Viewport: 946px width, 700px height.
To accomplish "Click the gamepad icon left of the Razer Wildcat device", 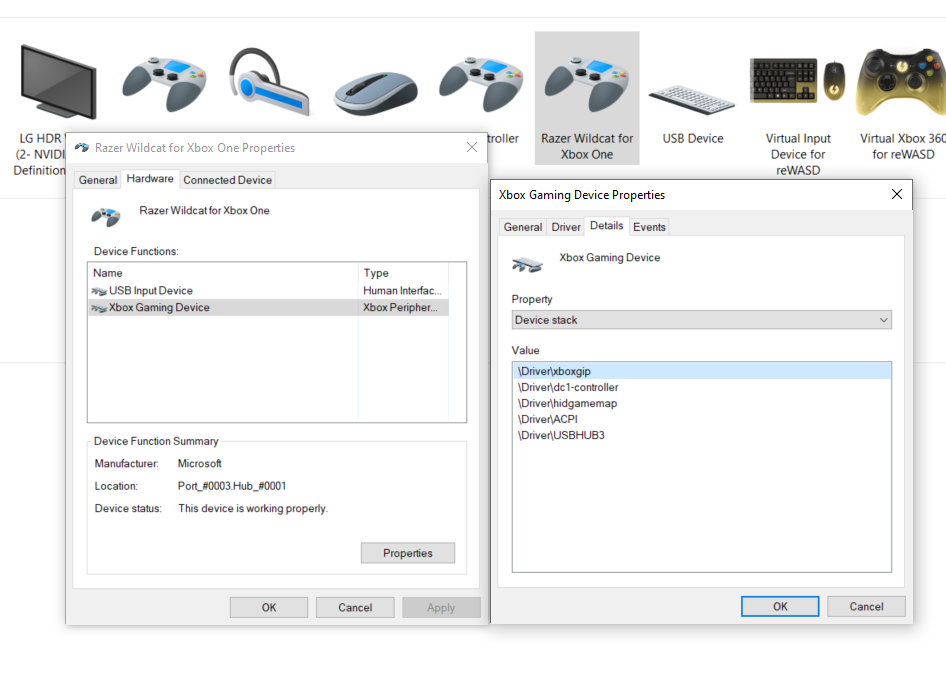I will (x=481, y=84).
